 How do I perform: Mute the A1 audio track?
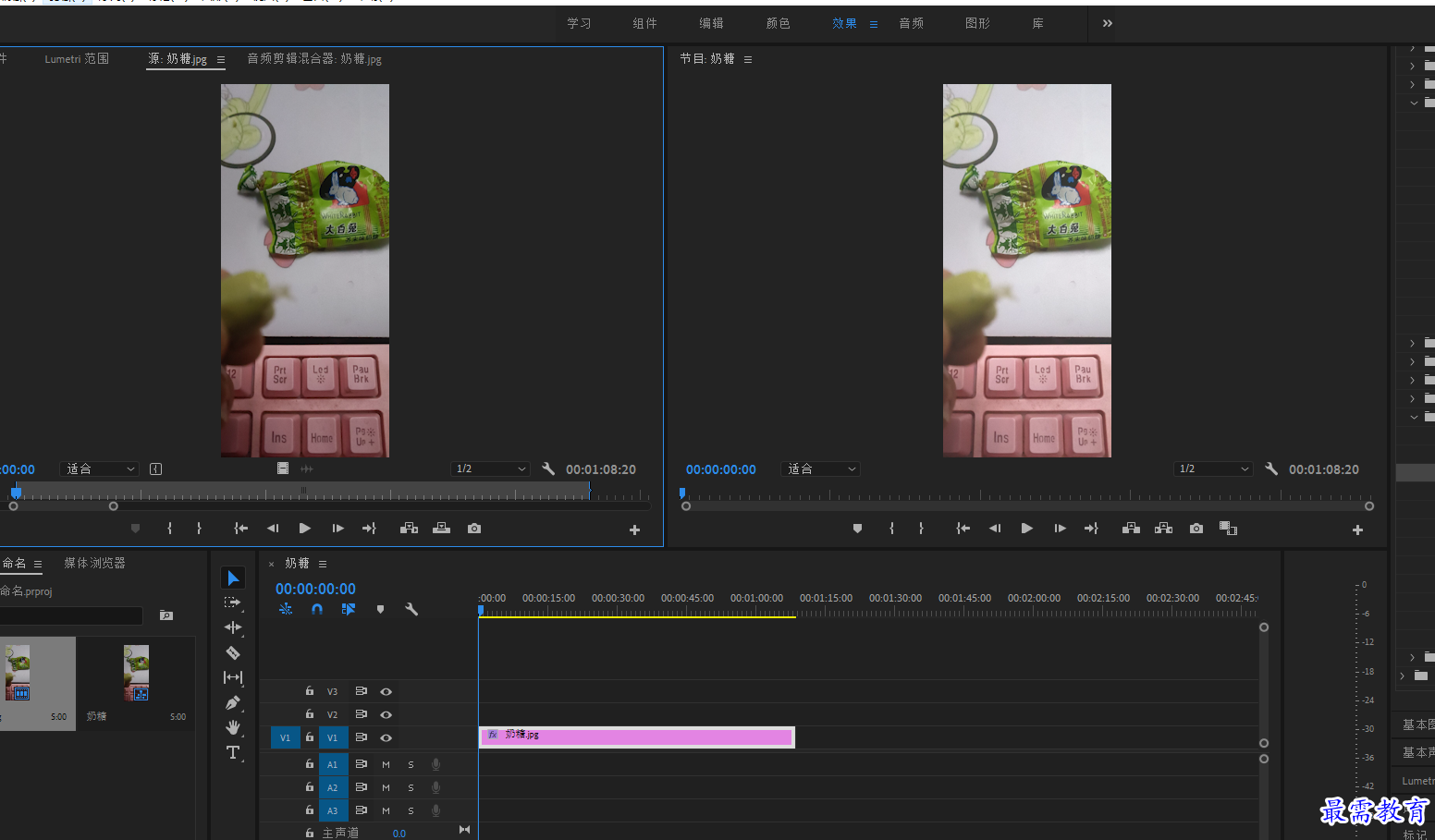click(x=386, y=764)
